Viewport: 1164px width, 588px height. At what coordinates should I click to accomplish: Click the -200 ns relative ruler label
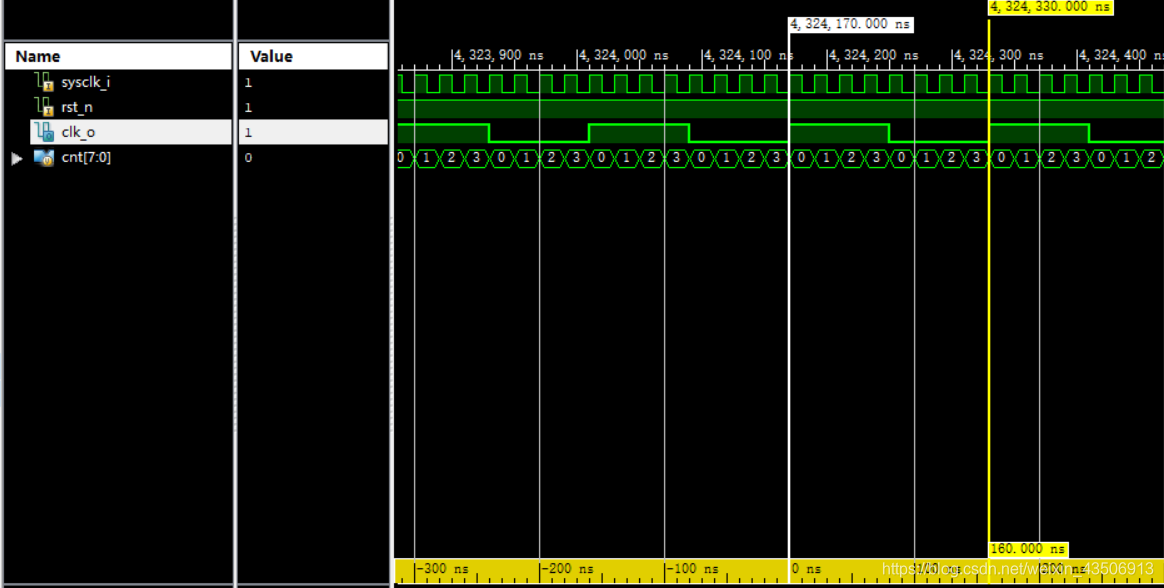[x=566, y=569]
